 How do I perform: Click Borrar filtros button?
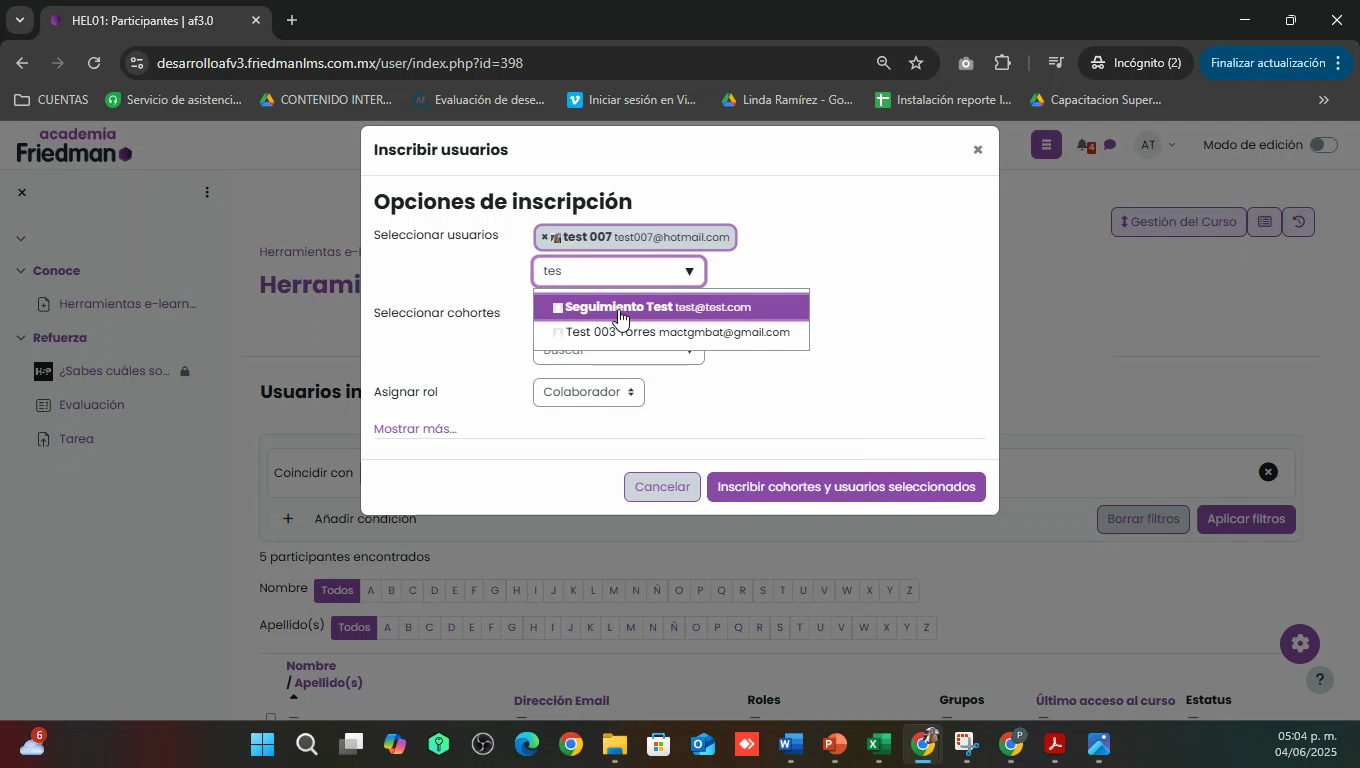tap(1143, 519)
